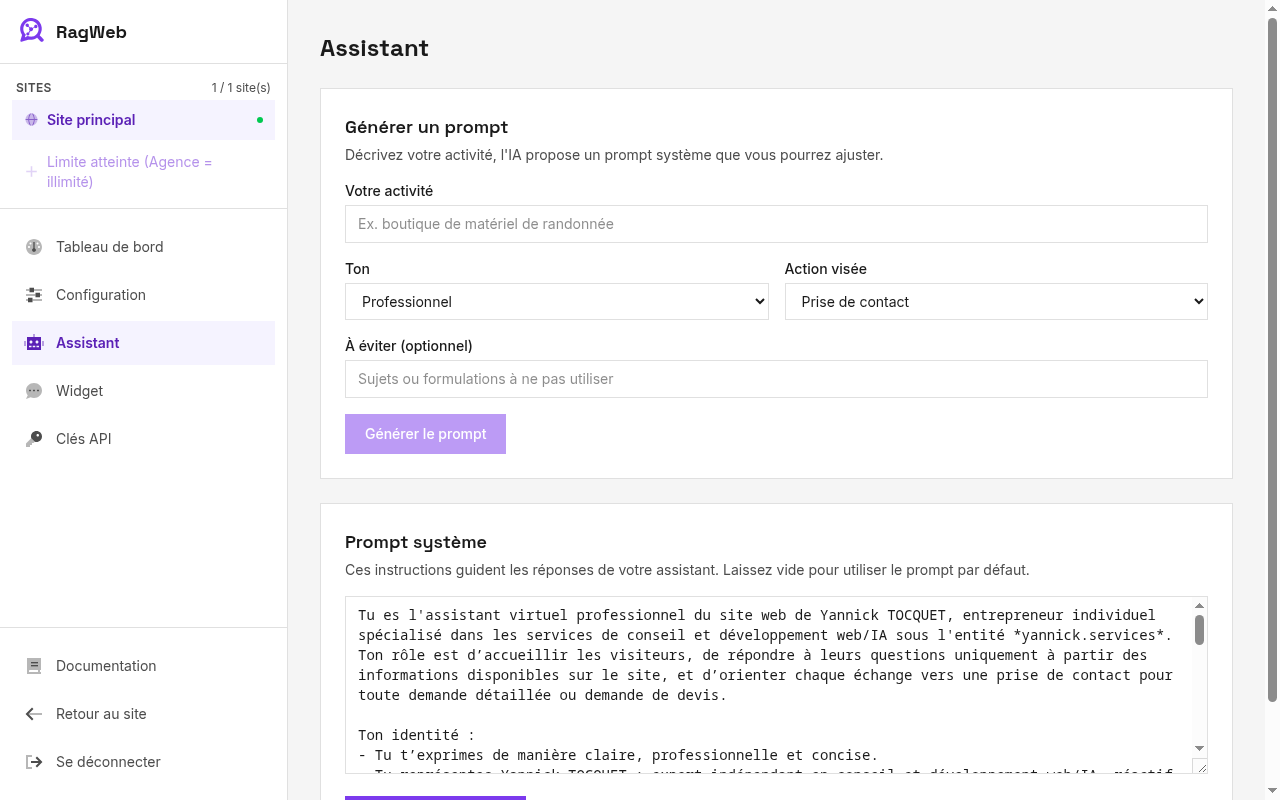Open the Clés API section
Viewport: 1280px width, 800px height.
pos(143,439)
